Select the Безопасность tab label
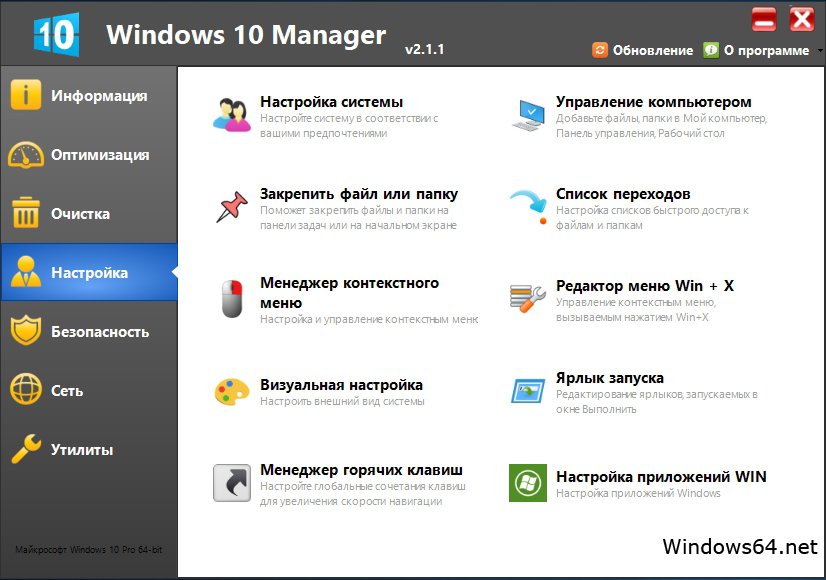The width and height of the screenshot is (826, 580). tap(100, 332)
